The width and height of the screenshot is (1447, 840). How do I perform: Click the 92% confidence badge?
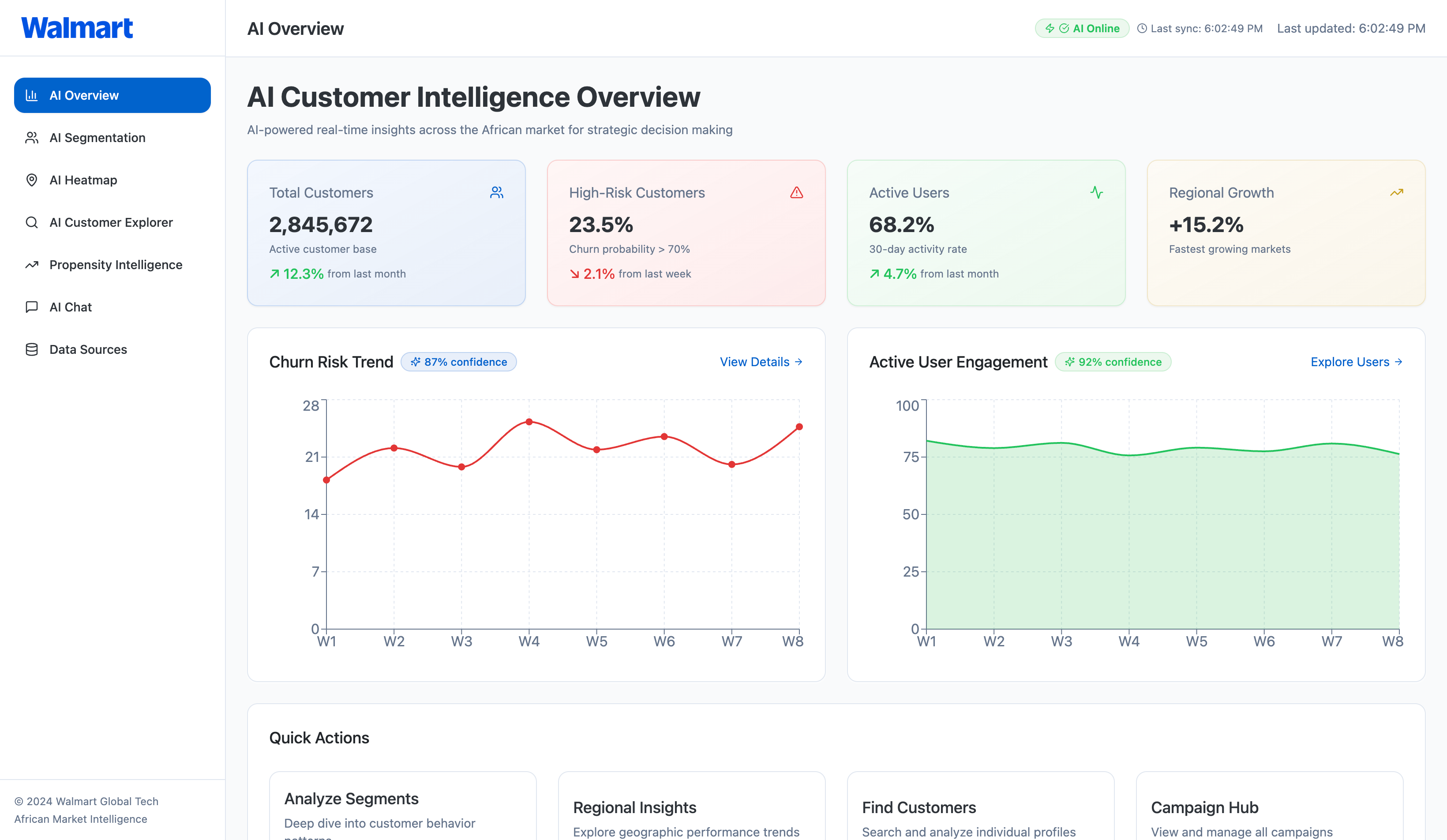click(x=1113, y=362)
